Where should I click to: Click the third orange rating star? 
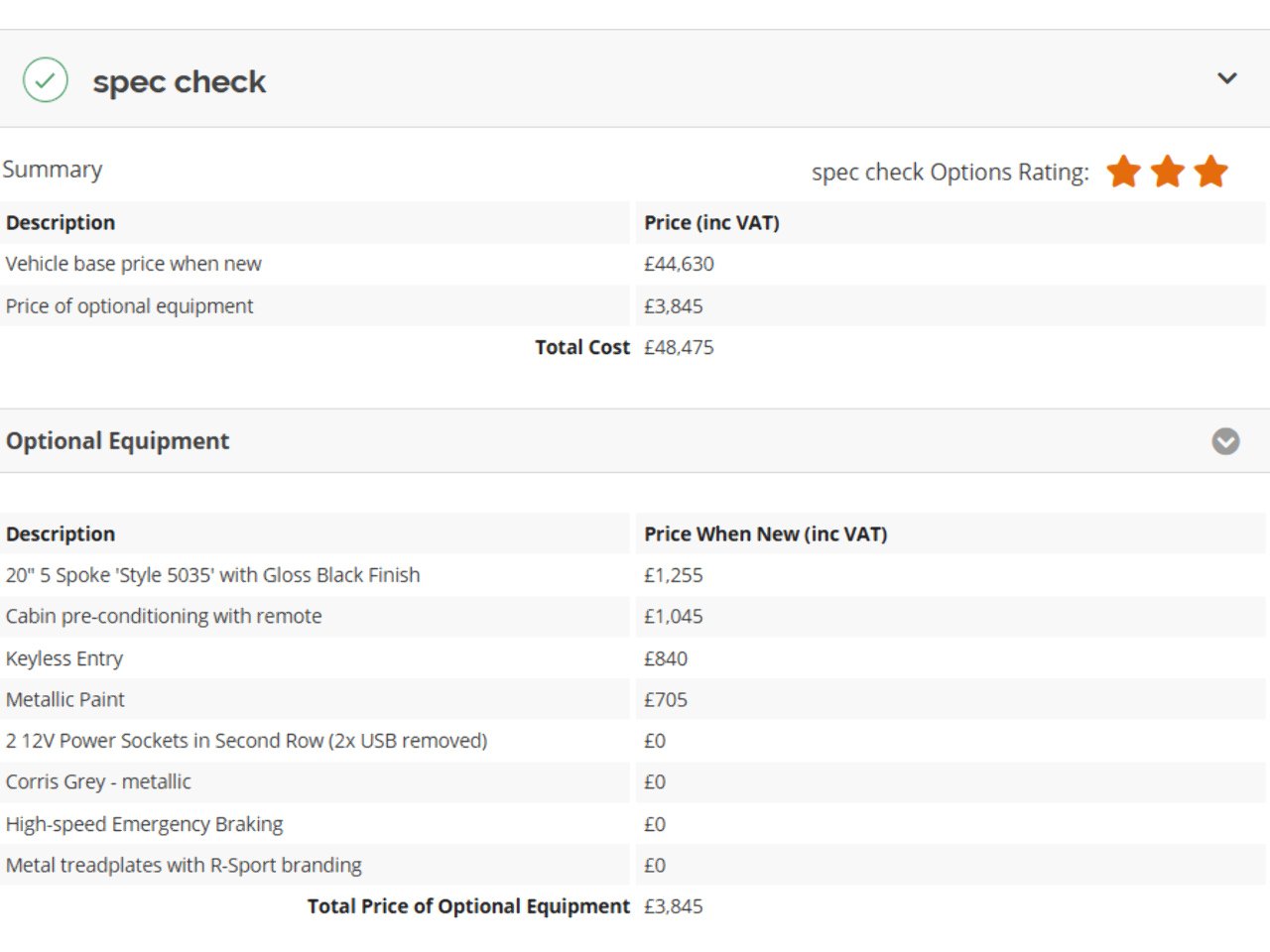point(1211,172)
